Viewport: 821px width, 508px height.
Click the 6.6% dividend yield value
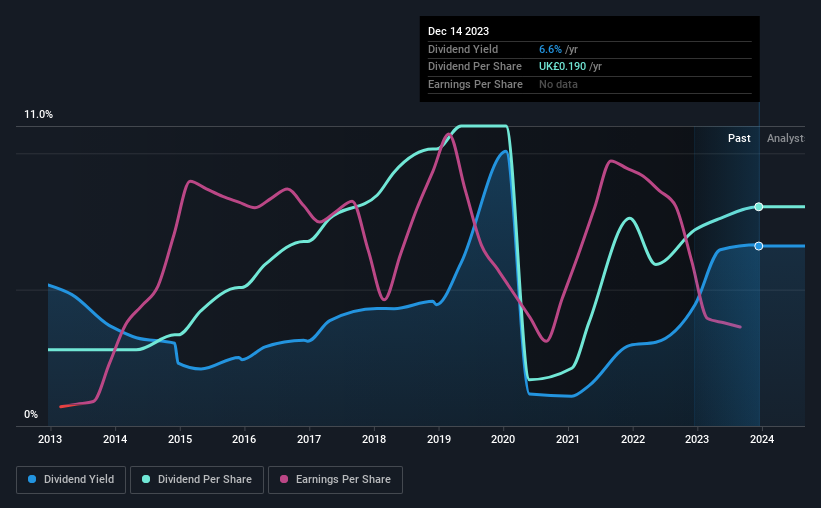click(550, 49)
